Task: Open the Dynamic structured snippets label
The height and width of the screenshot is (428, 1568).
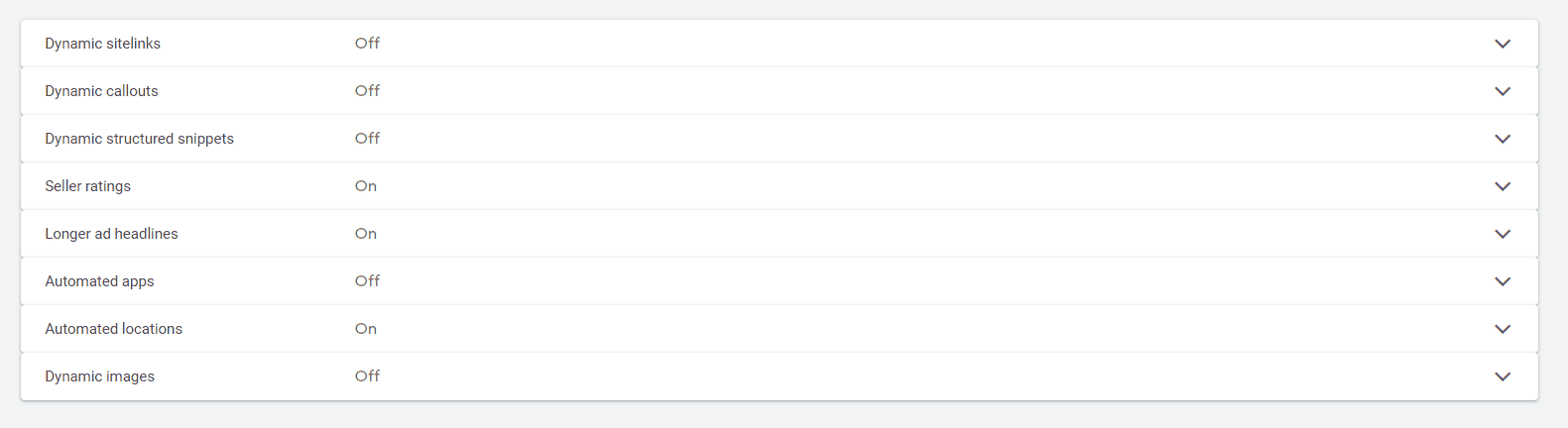Action: 139,139
